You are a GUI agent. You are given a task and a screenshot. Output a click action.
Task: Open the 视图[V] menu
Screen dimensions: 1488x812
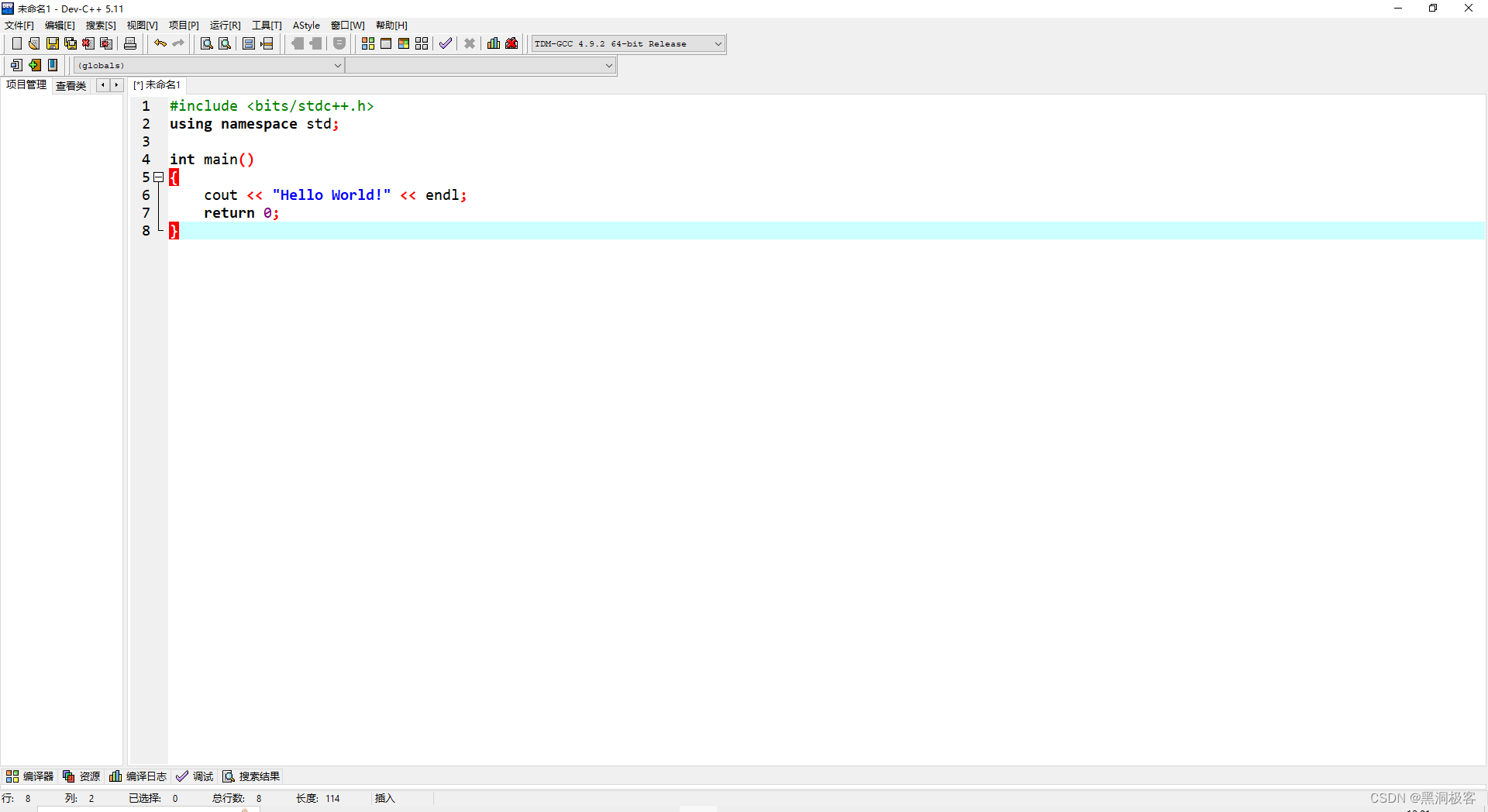tap(143, 26)
